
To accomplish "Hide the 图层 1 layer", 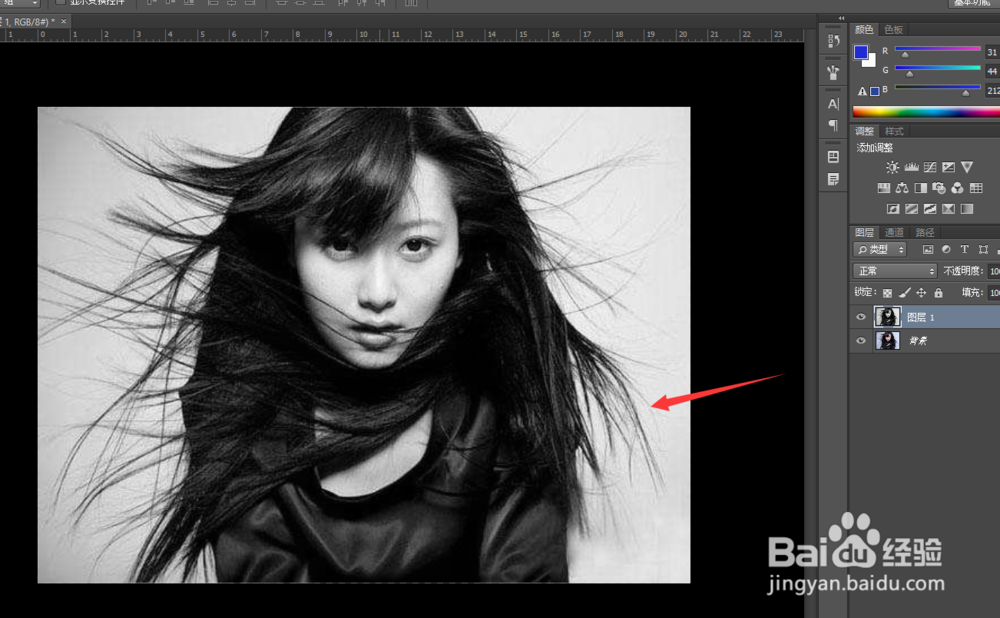I will 860,317.
